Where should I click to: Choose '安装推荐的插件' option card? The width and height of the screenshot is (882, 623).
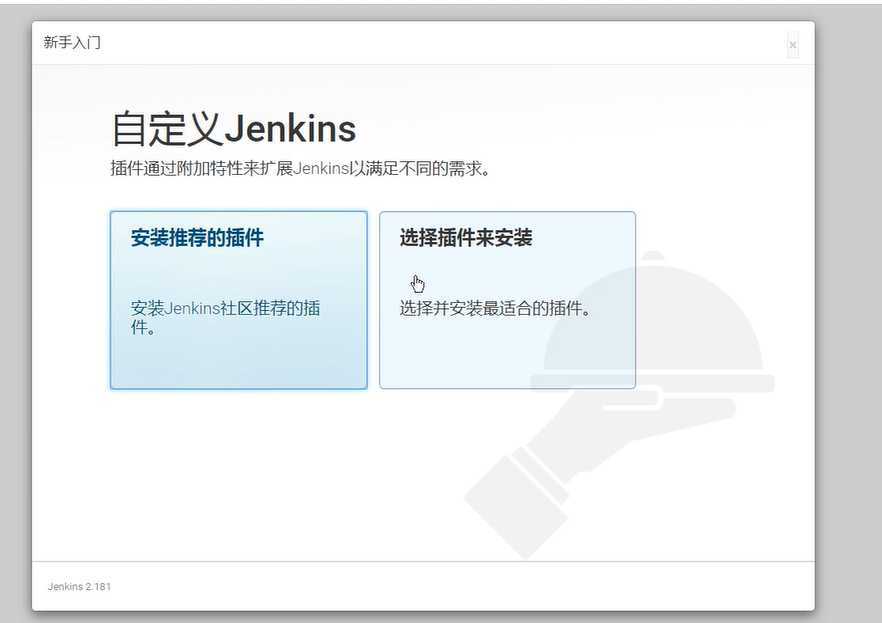click(238, 300)
